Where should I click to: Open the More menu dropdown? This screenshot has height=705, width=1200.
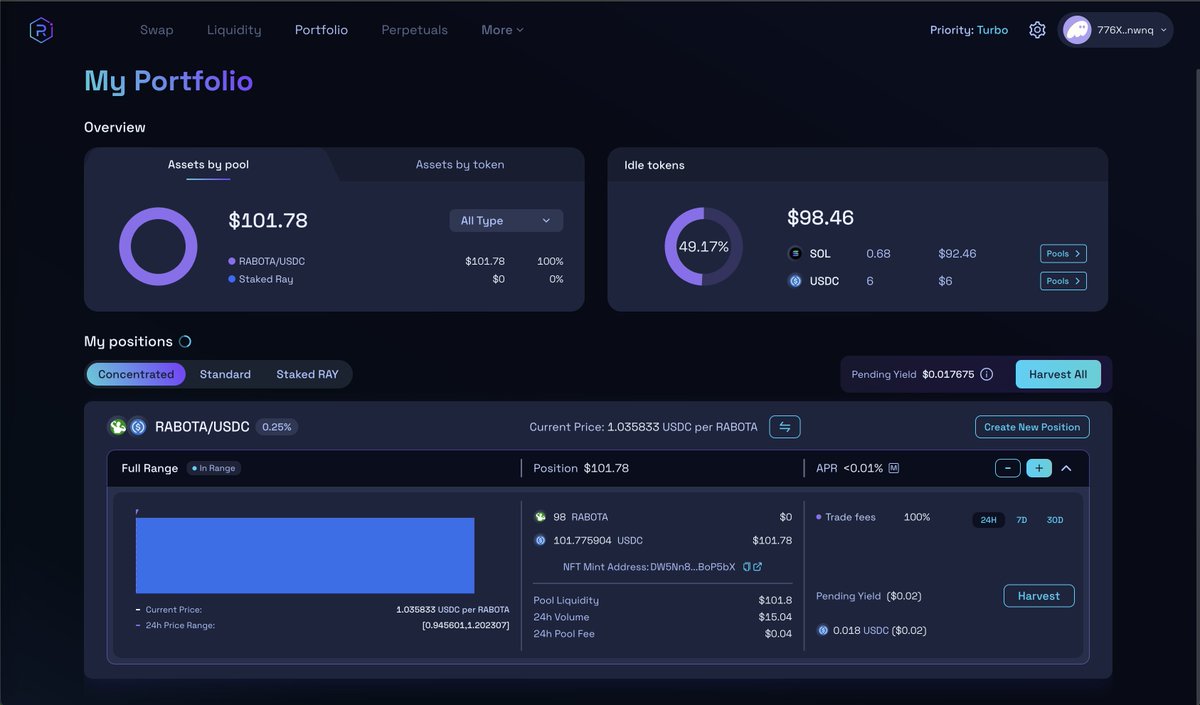point(502,30)
